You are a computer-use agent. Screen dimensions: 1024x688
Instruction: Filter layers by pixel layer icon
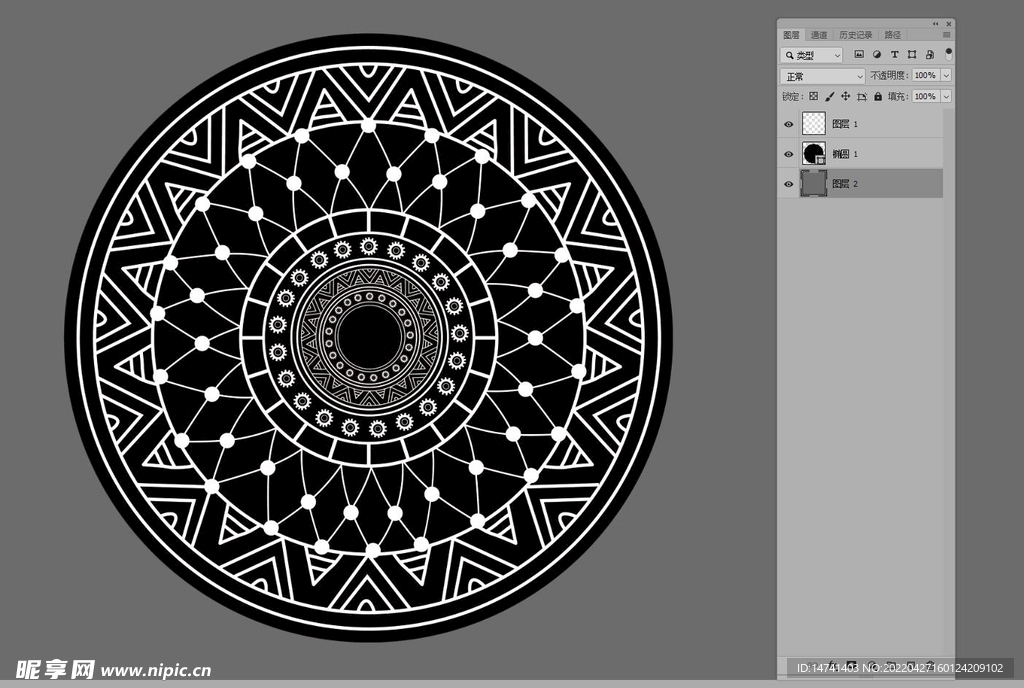(859, 55)
